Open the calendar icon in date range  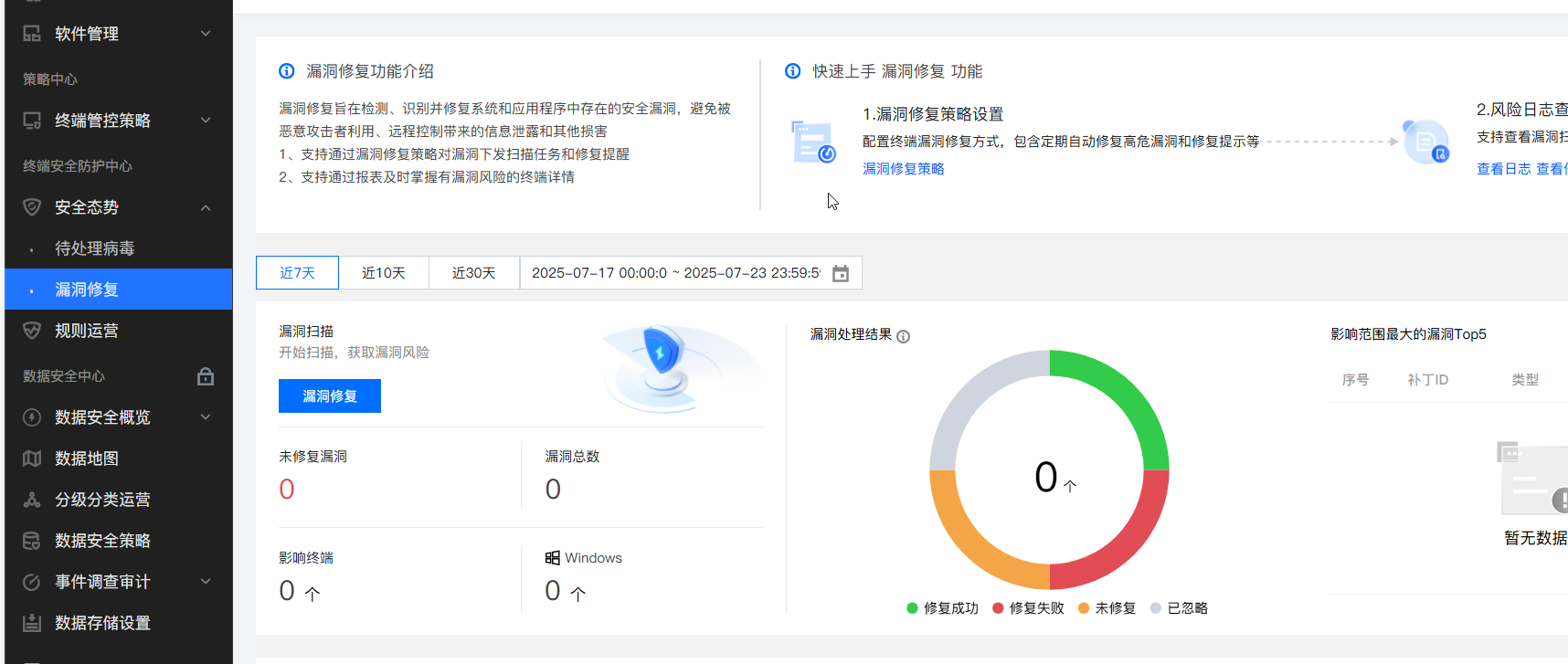[x=841, y=273]
